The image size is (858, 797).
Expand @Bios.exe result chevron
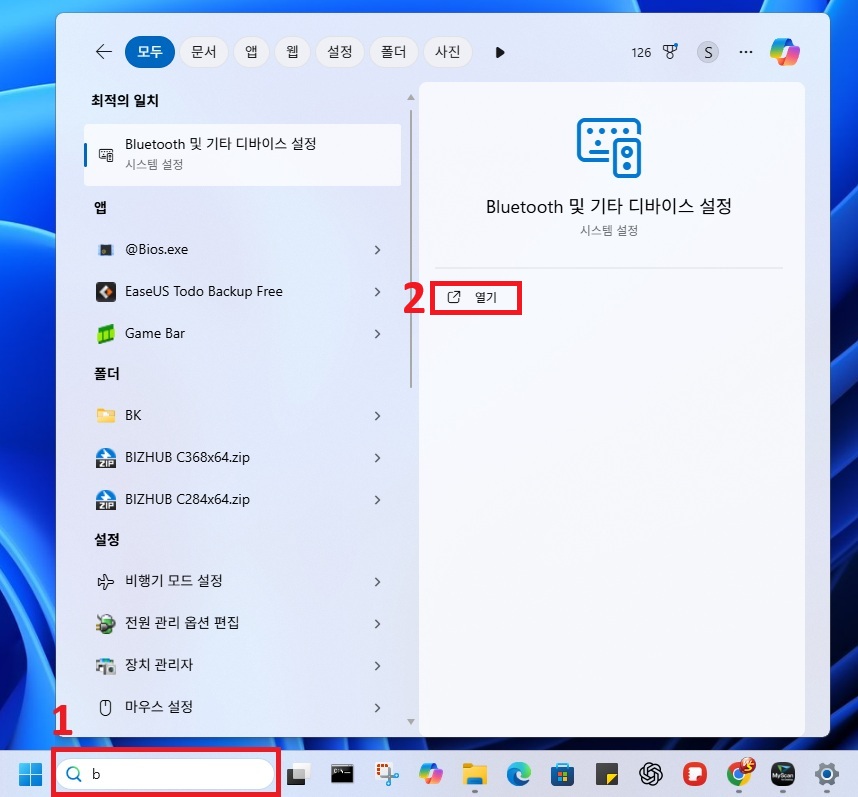pyautogui.click(x=377, y=250)
